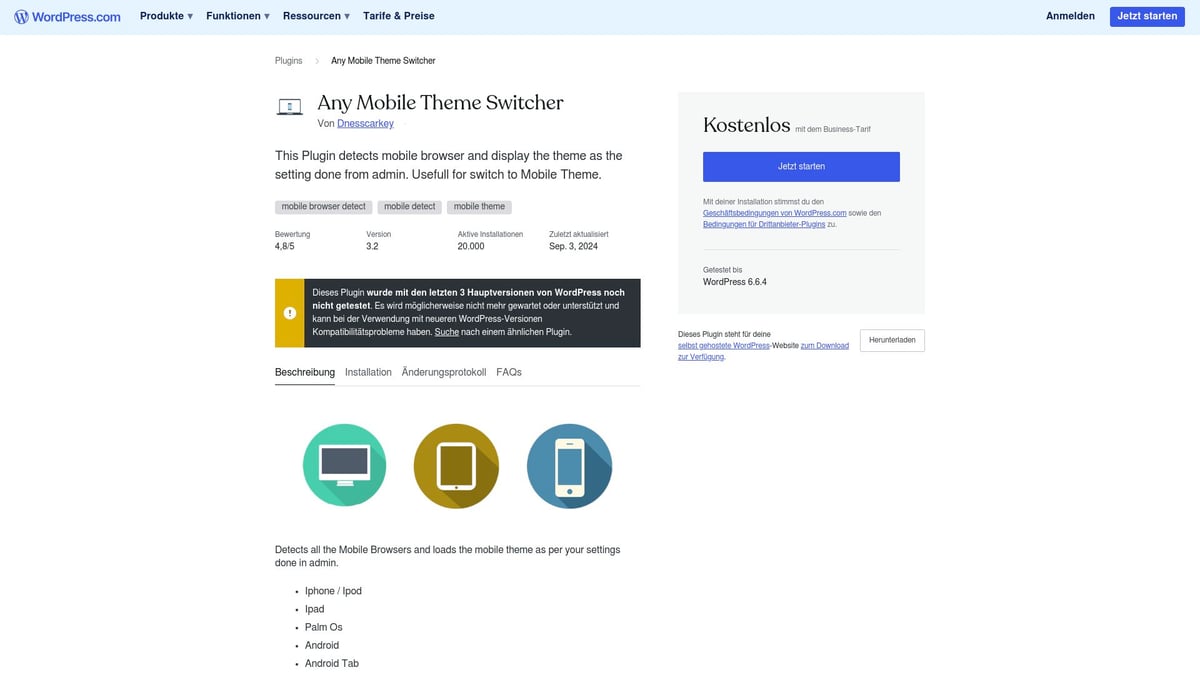
Task: Click the yellow warning exclamation icon
Action: coord(289,312)
